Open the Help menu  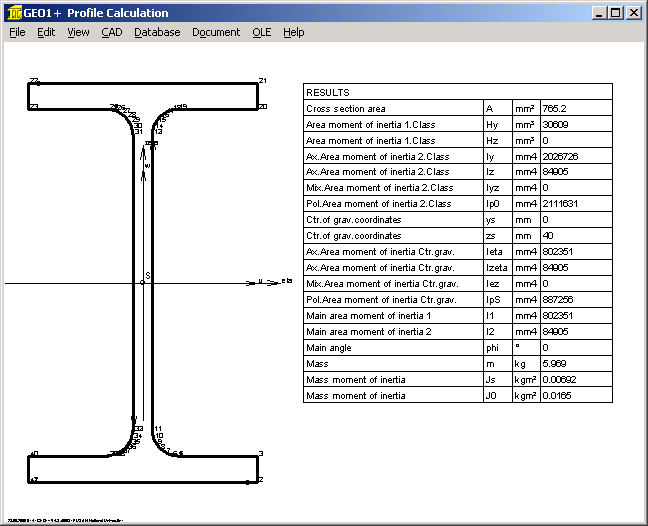(x=293, y=32)
